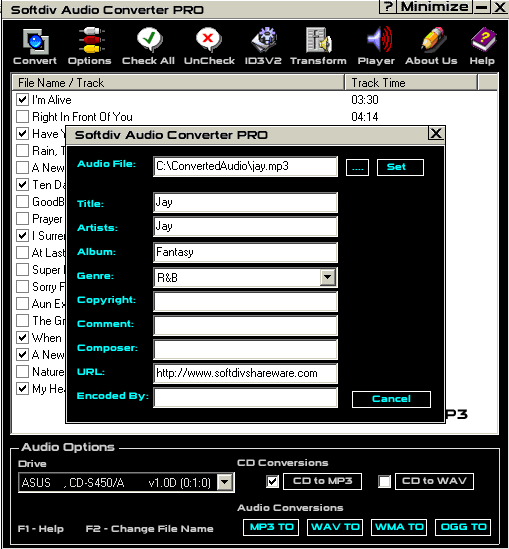Click the WMA TO conversion button
This screenshot has width=509, height=549.
click(399, 527)
